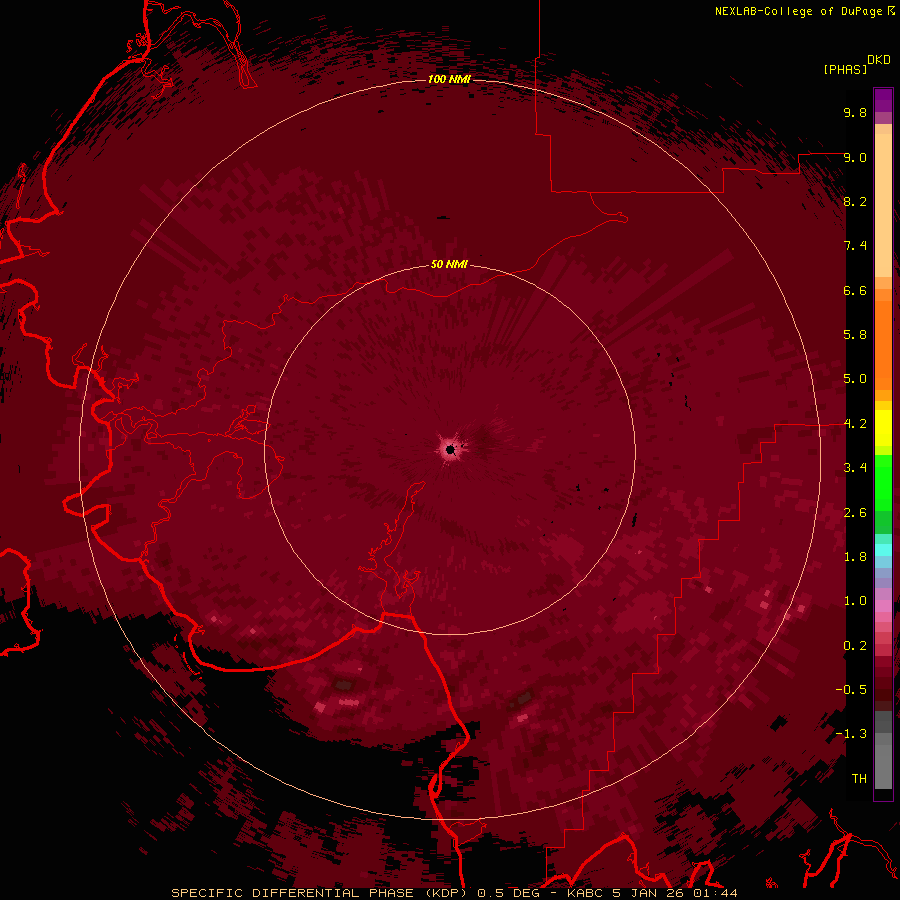900x900 pixels.
Task: Select the 0.2 legend value
Action: click(855, 646)
